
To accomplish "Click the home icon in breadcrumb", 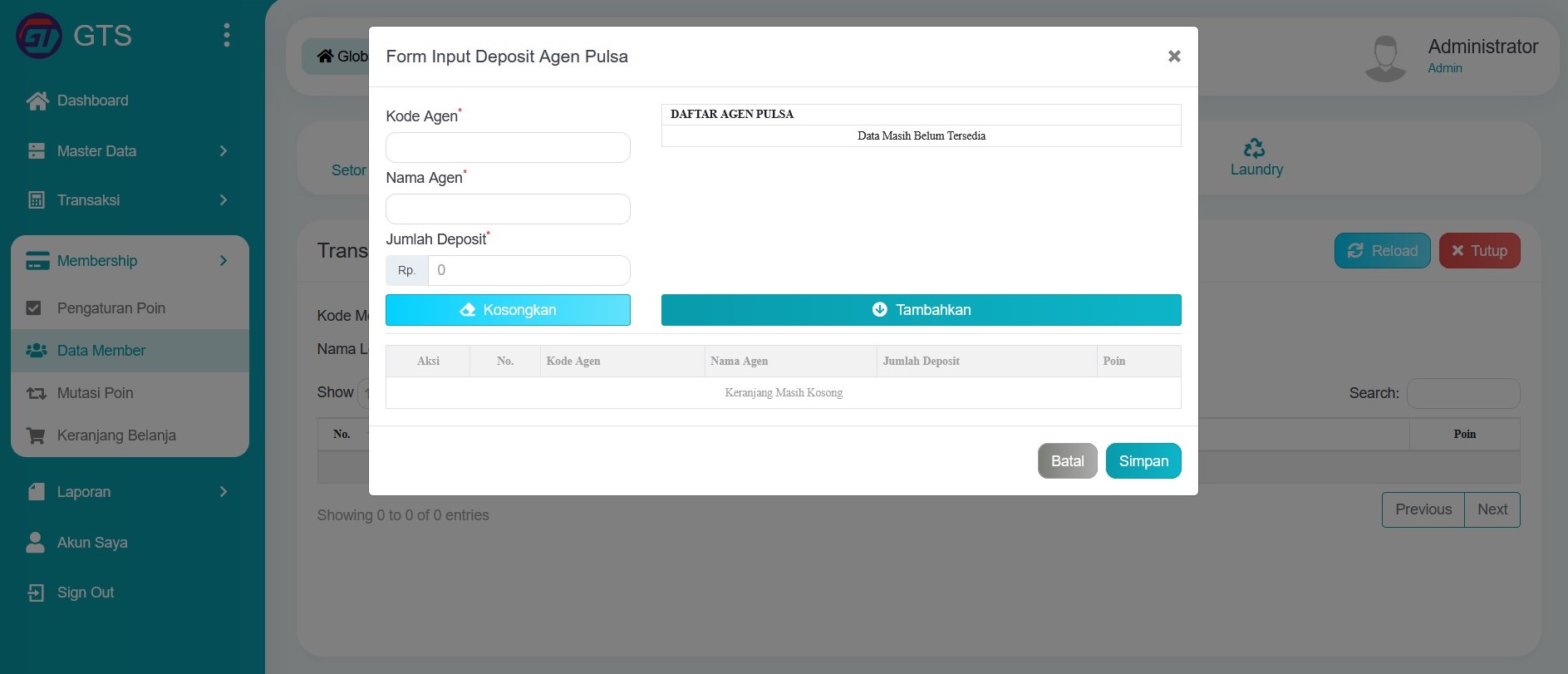I will [x=325, y=56].
